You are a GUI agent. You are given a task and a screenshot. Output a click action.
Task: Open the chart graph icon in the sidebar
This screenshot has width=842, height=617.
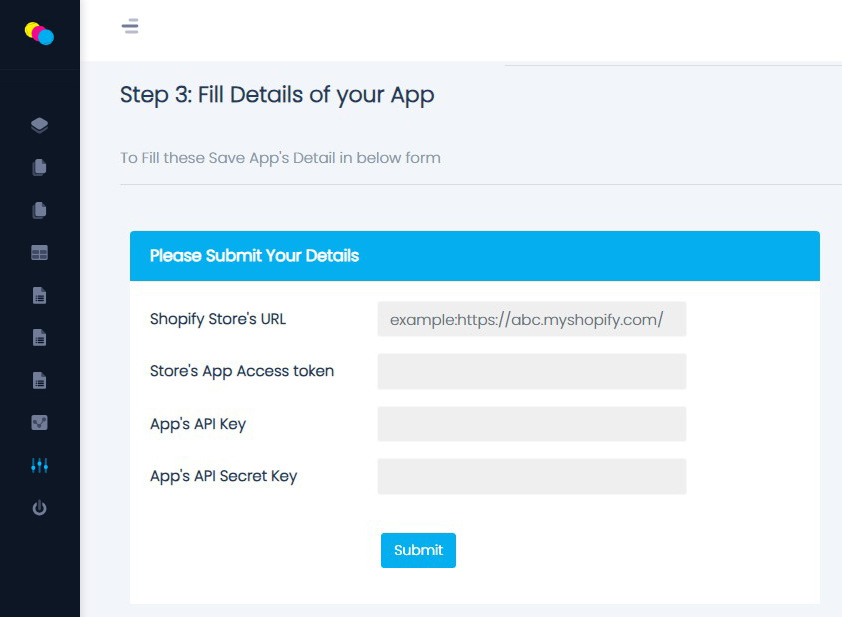pyautogui.click(x=39, y=423)
